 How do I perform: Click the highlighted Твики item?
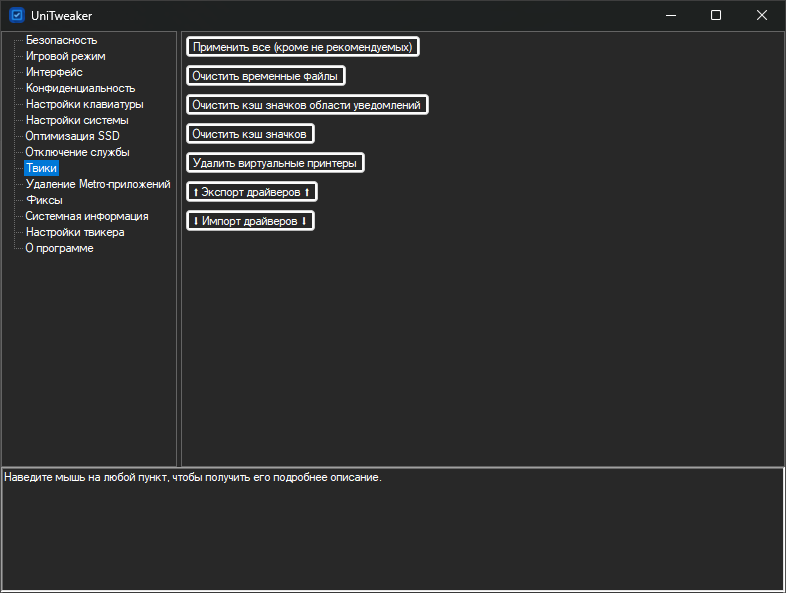[41, 168]
